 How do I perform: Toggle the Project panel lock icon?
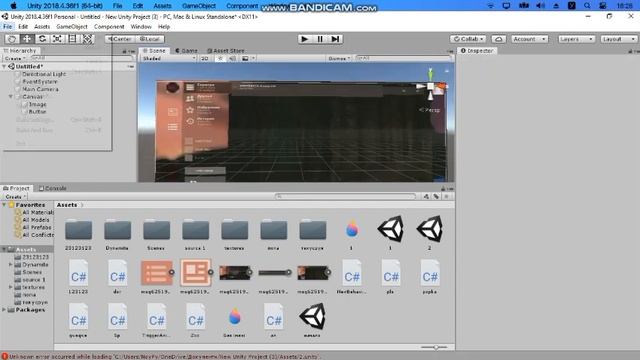point(443,189)
